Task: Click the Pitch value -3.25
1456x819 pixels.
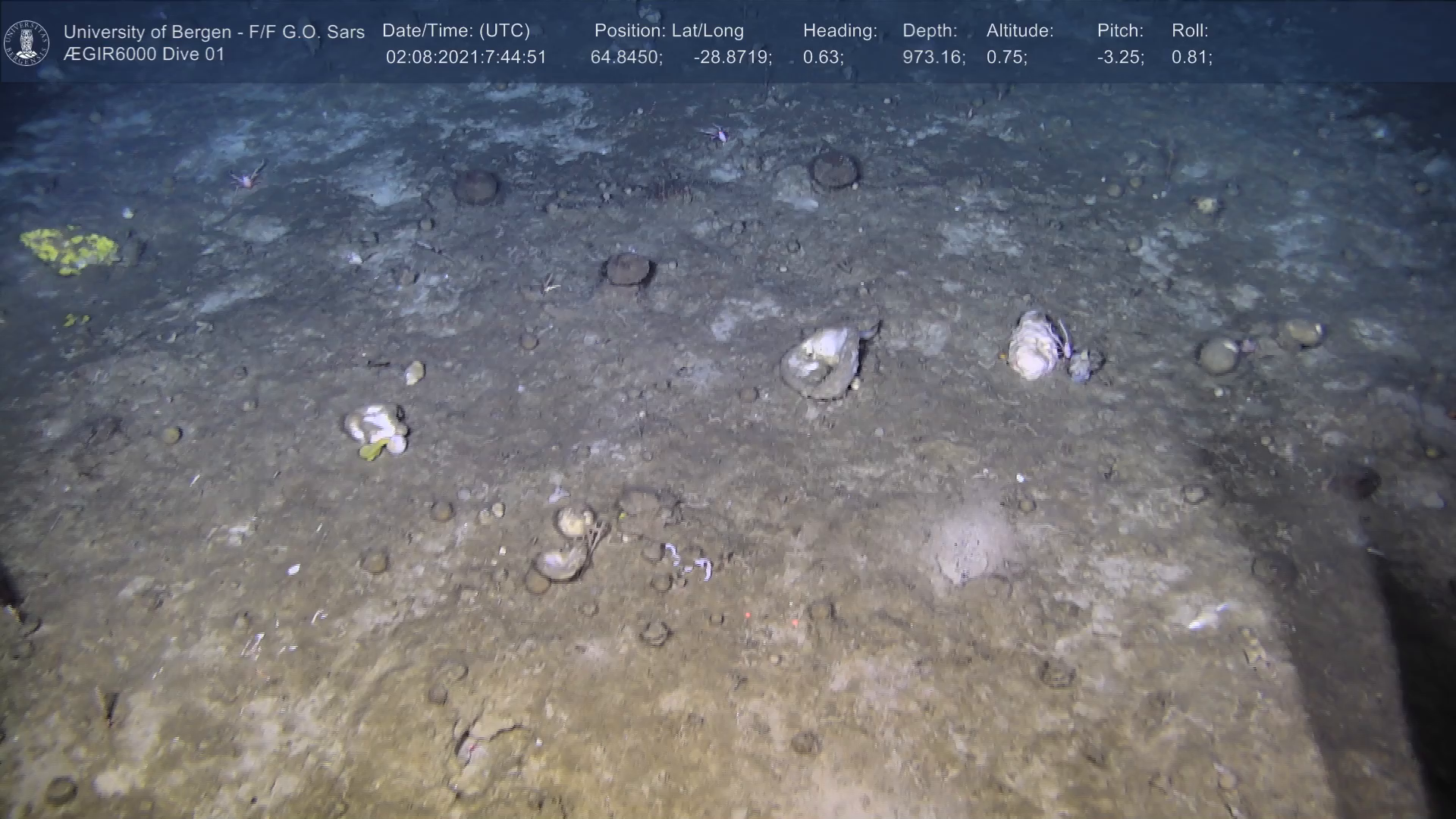Action: (x=1120, y=58)
